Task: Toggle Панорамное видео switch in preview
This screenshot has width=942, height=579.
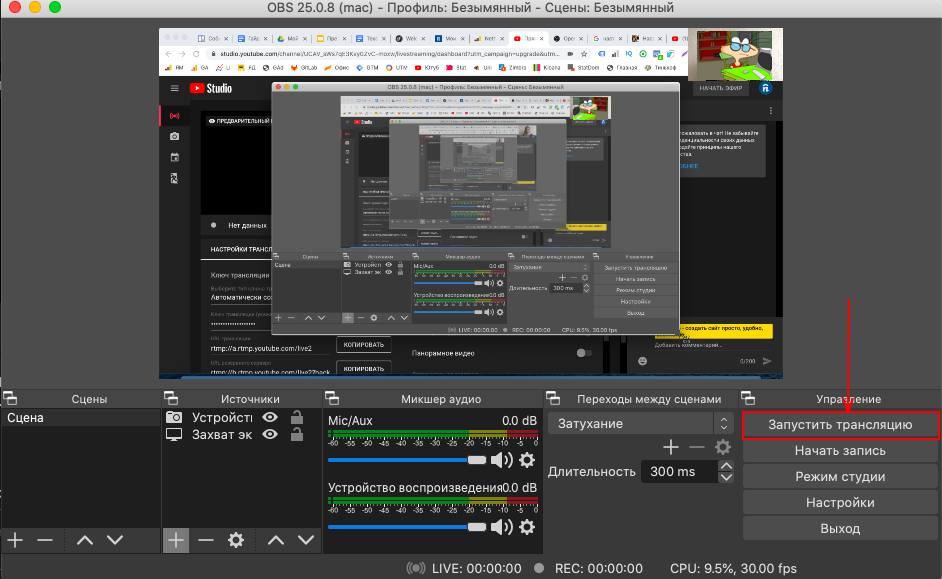Action: click(584, 353)
